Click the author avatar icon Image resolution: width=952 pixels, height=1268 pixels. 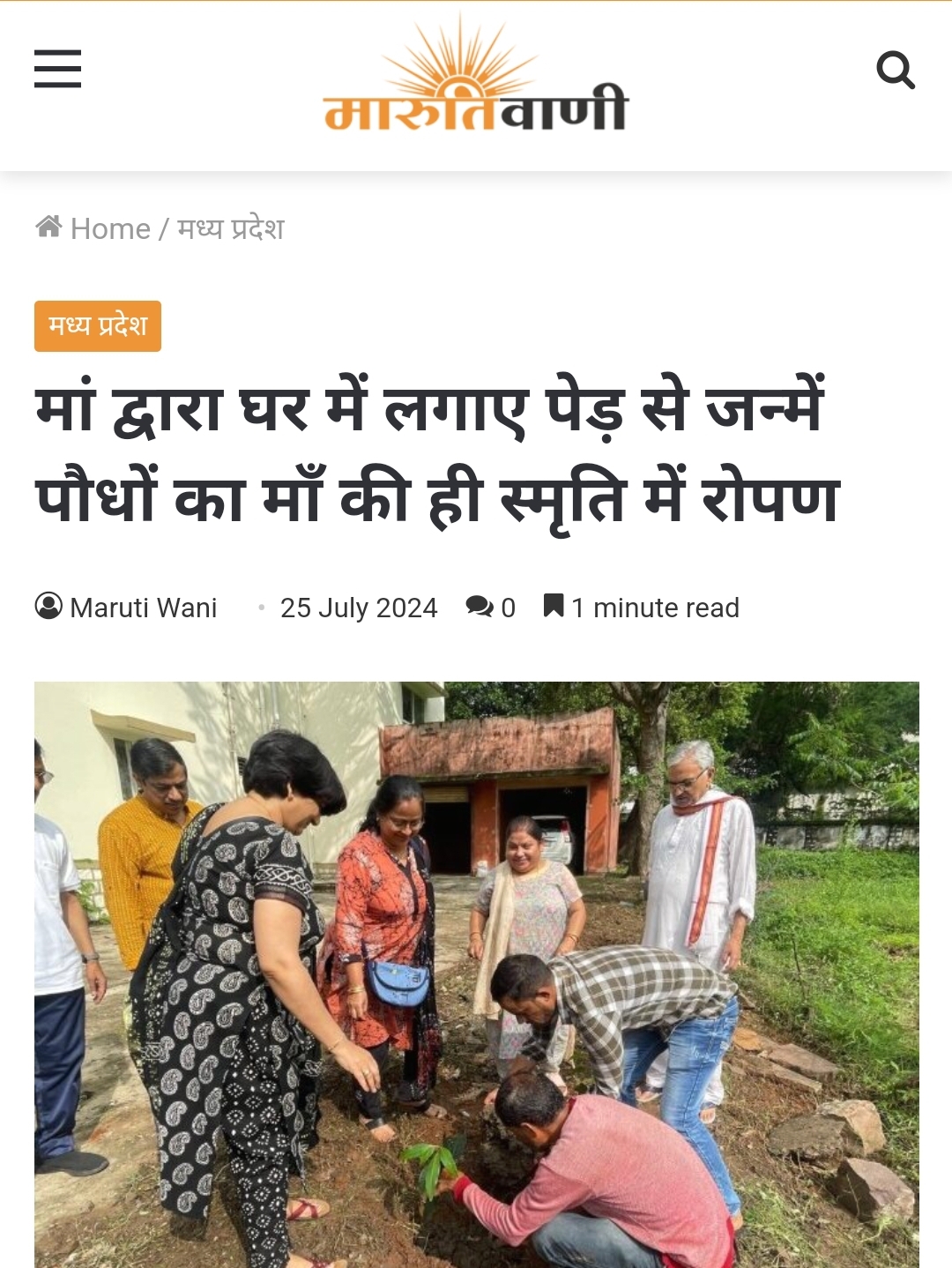click(48, 606)
